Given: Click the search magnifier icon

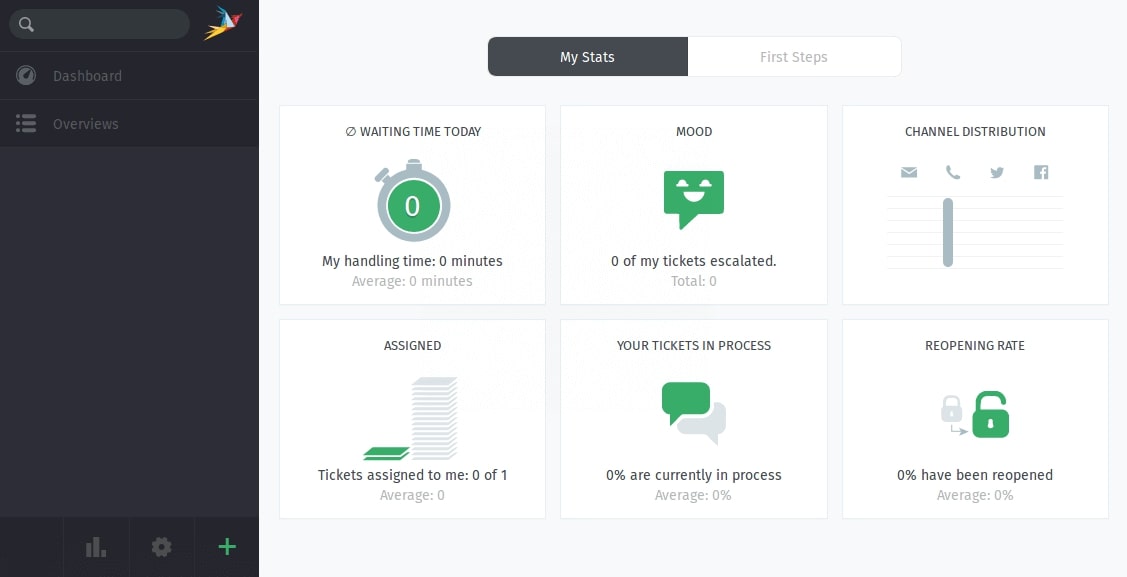Looking at the screenshot, I should (x=26, y=23).
